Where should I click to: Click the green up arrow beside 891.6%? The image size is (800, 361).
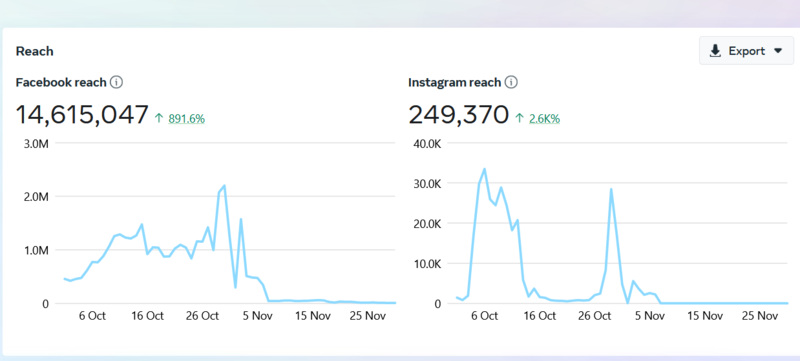[159, 118]
